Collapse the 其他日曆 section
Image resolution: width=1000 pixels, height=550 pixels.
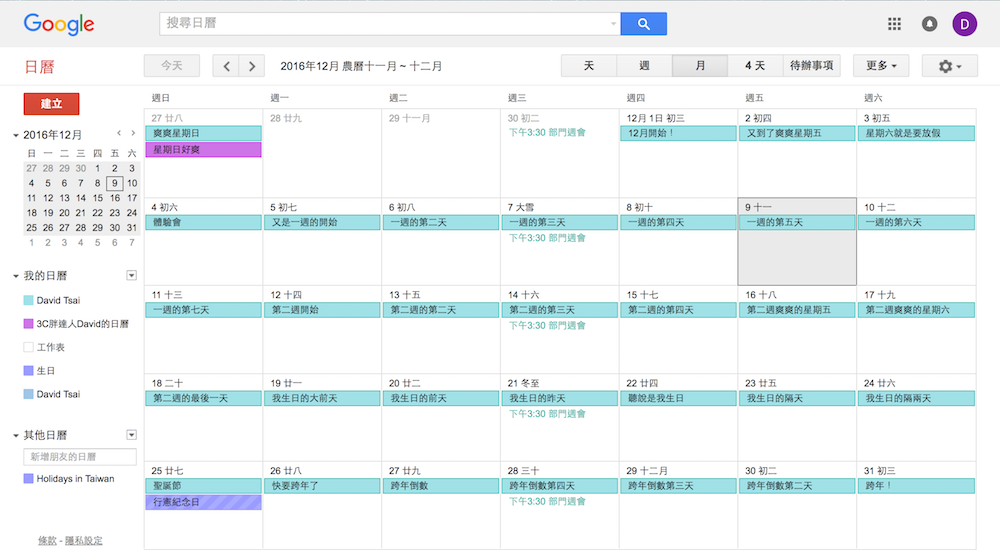16,436
